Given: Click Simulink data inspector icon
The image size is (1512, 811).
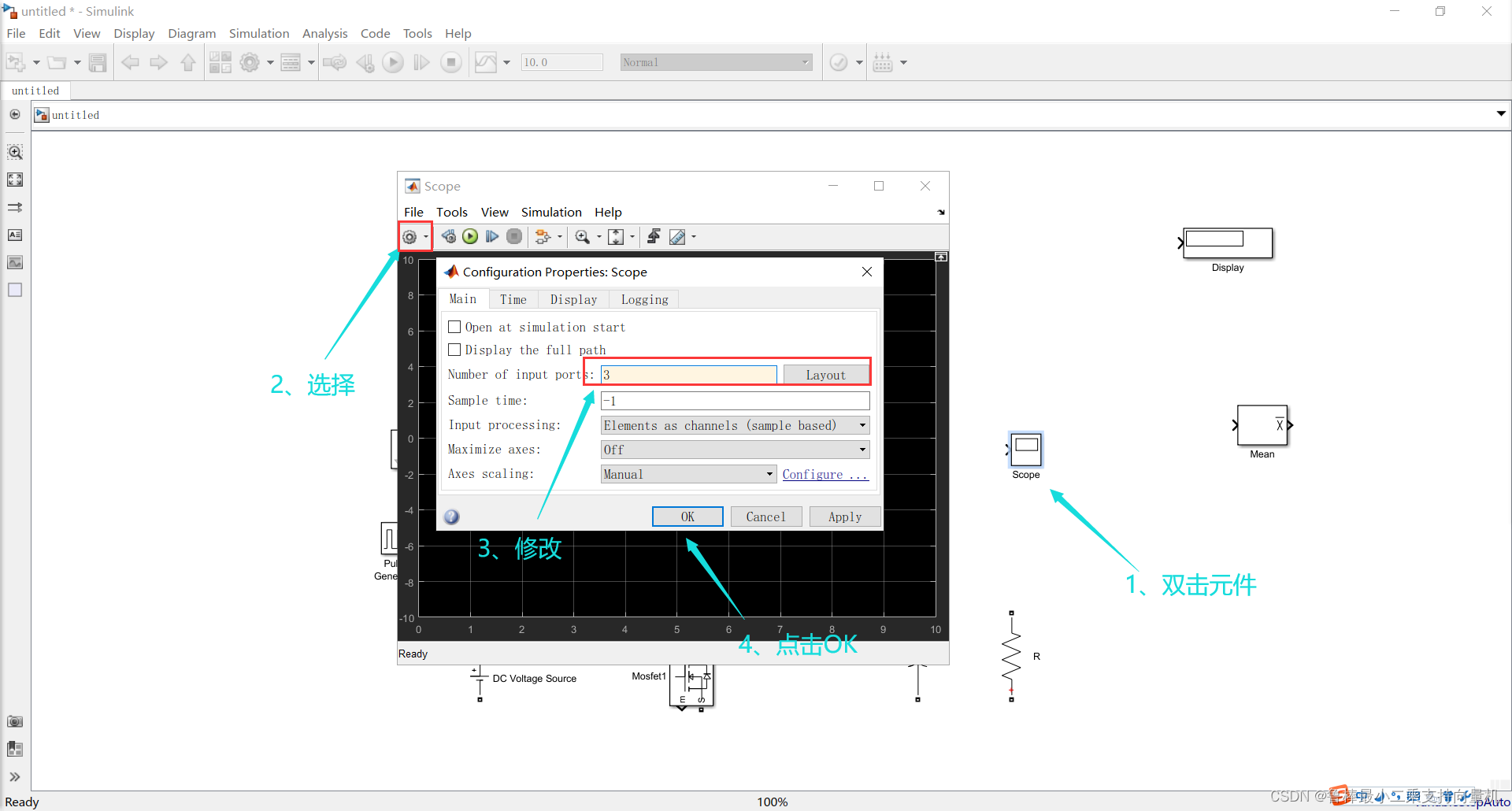Looking at the screenshot, I should click(x=486, y=62).
